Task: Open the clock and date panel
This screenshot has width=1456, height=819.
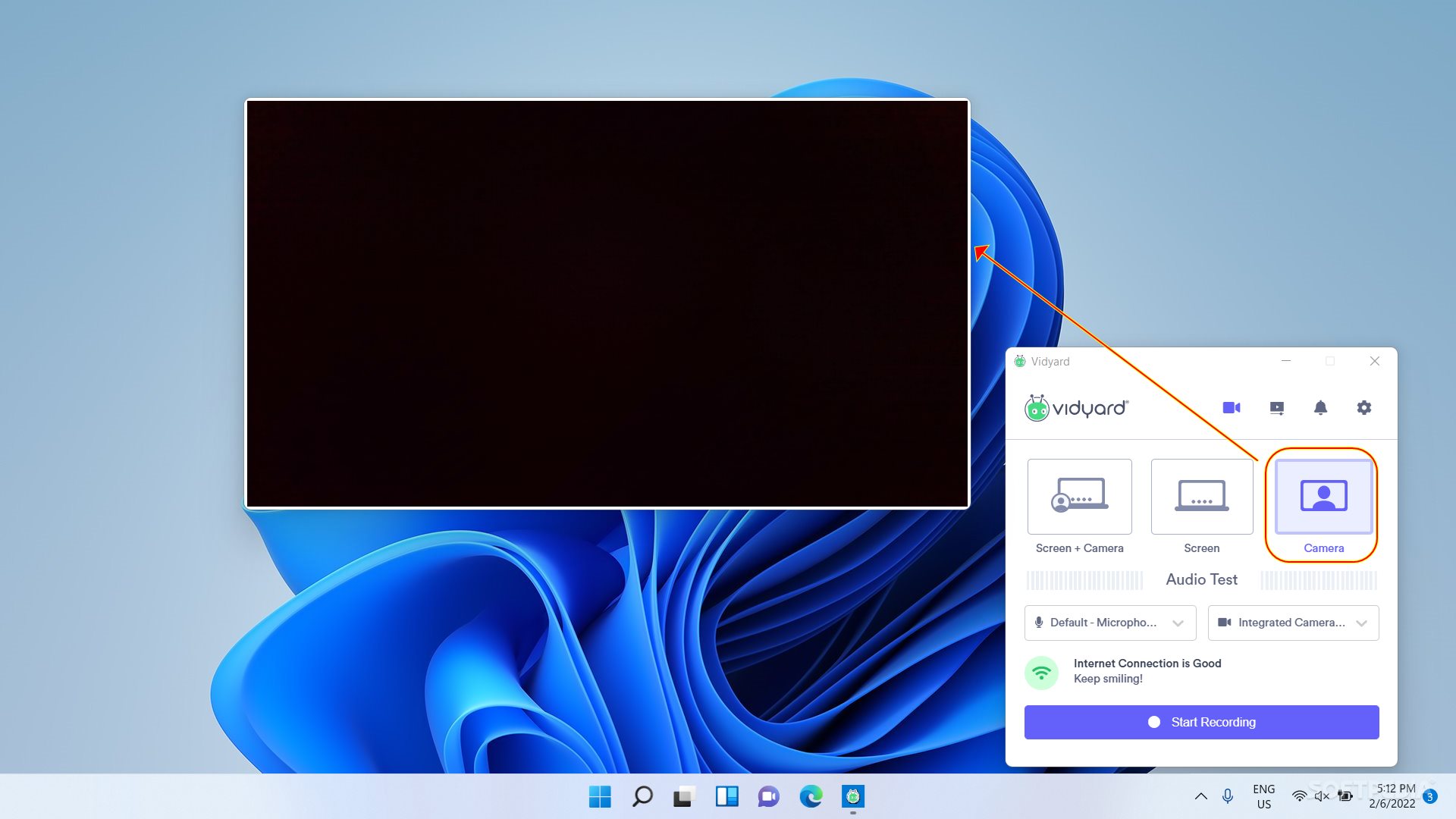Action: coord(1392,796)
